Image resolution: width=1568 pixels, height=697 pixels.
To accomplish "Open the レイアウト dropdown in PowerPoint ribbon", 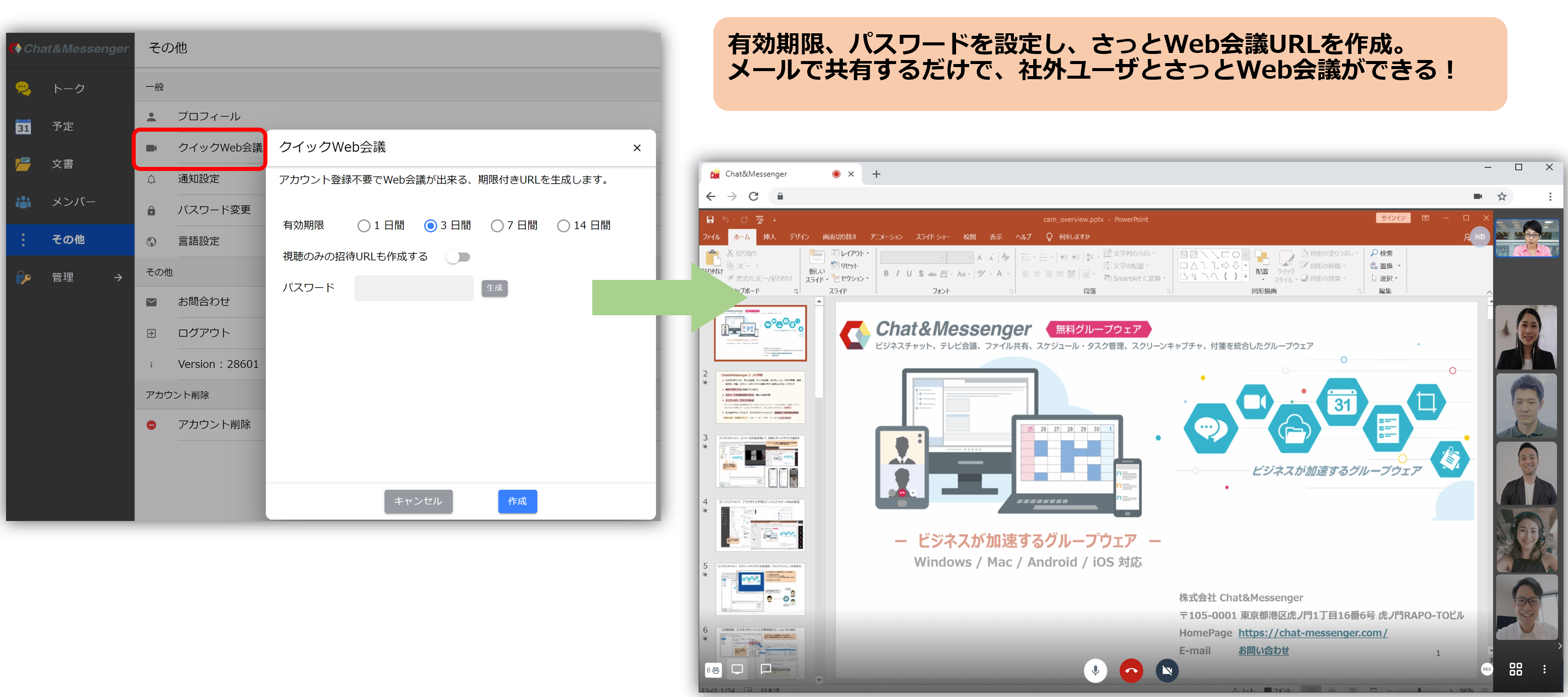I will pos(851,253).
